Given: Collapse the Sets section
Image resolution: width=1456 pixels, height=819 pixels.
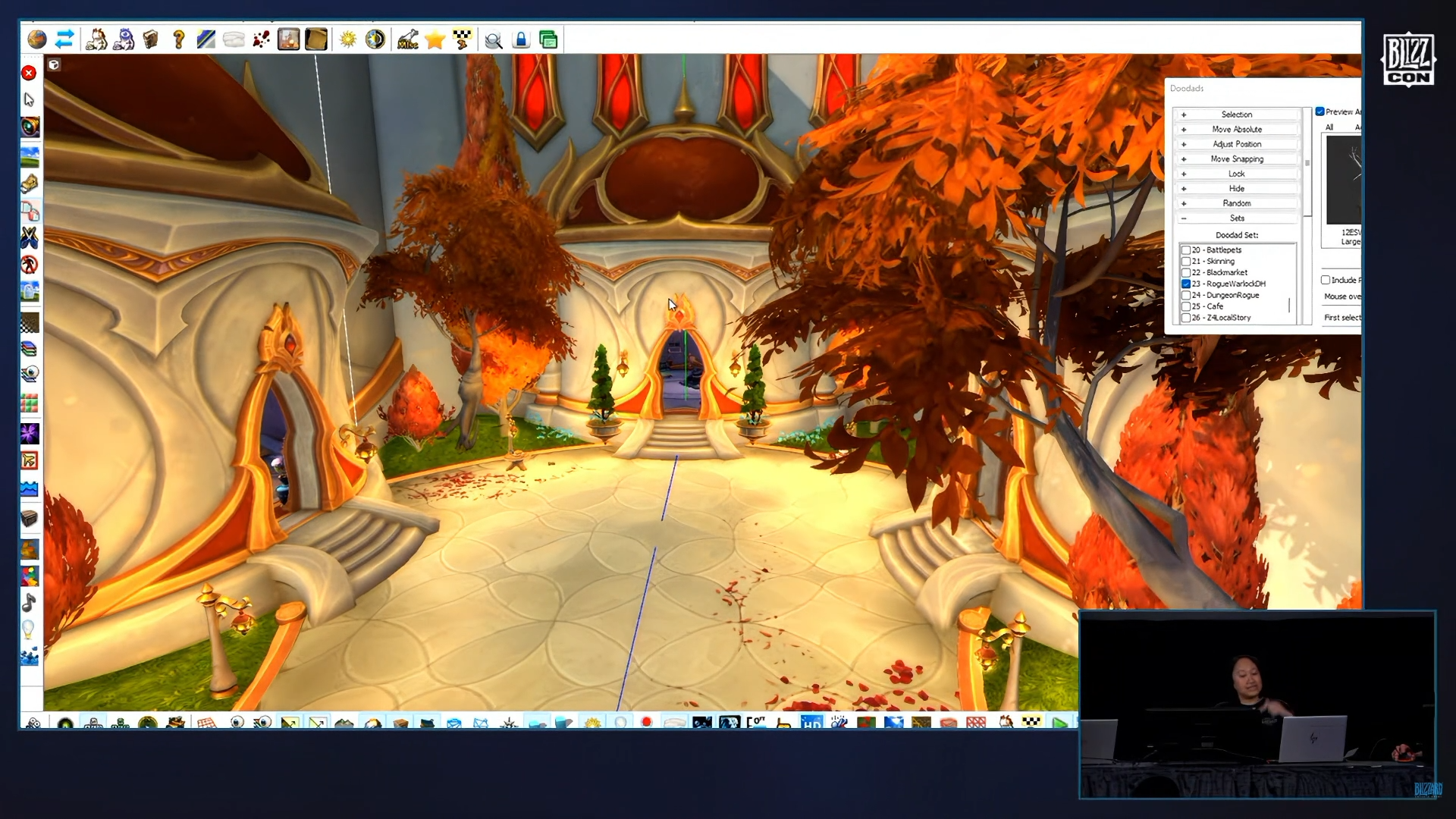Looking at the screenshot, I should [1237, 218].
